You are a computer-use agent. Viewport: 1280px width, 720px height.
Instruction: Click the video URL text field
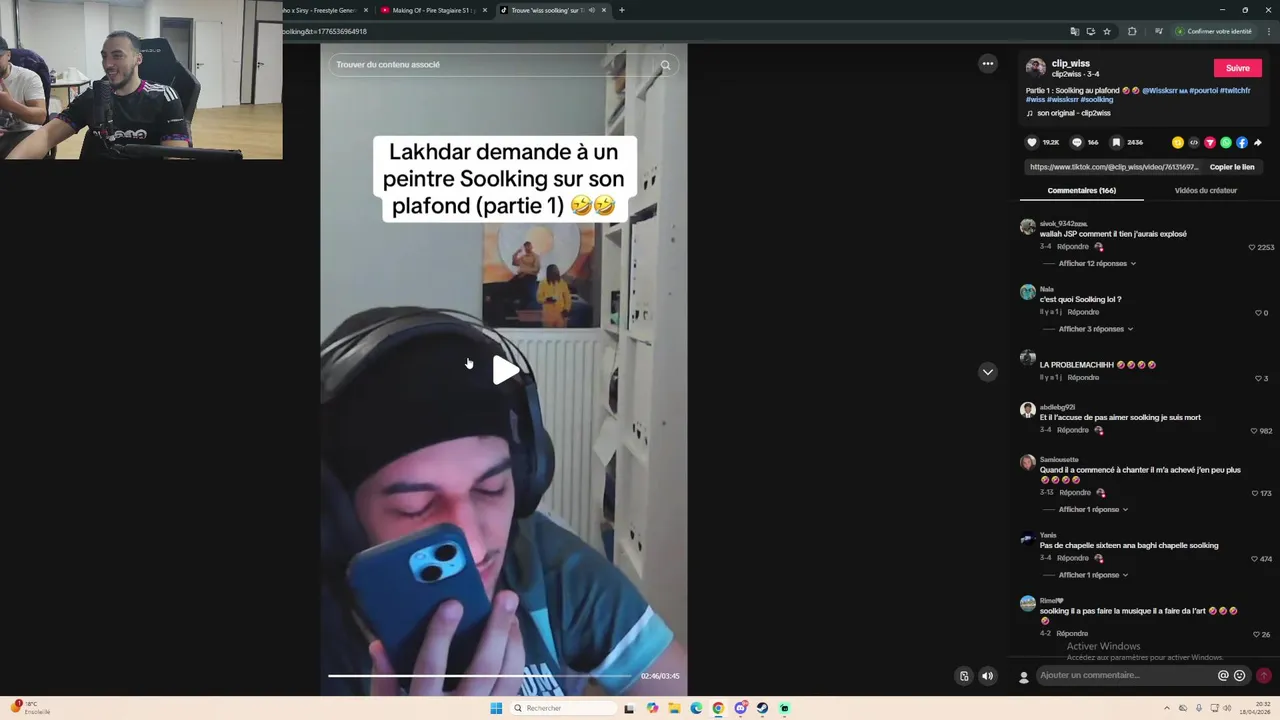[1113, 167]
